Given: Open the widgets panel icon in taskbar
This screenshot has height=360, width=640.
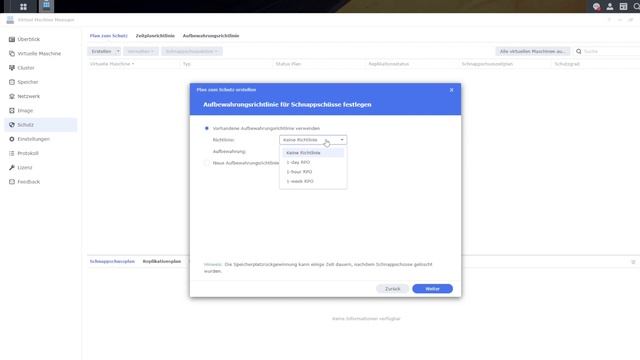Looking at the screenshot, I should click(x=623, y=7).
